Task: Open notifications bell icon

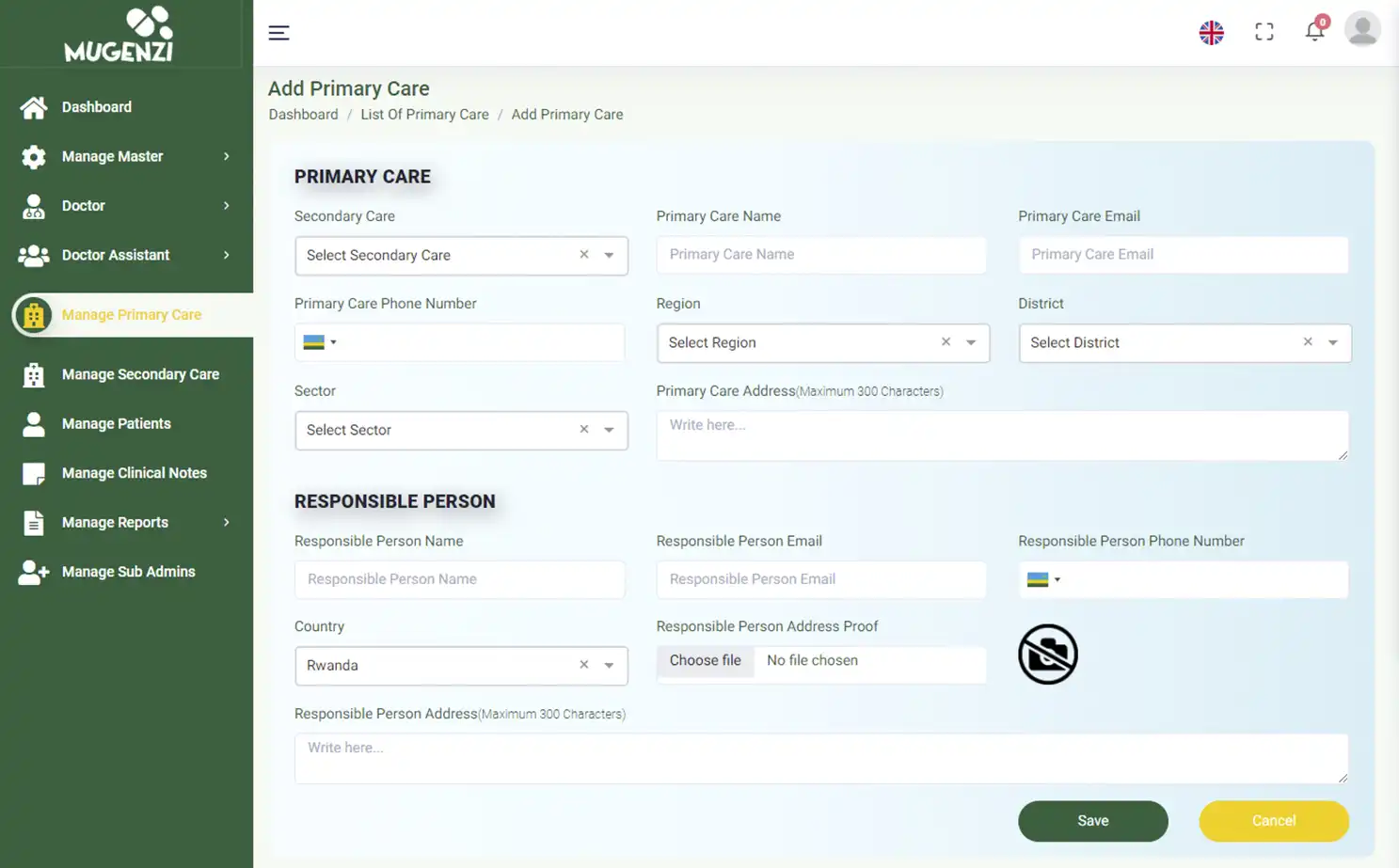Action: click(x=1314, y=32)
